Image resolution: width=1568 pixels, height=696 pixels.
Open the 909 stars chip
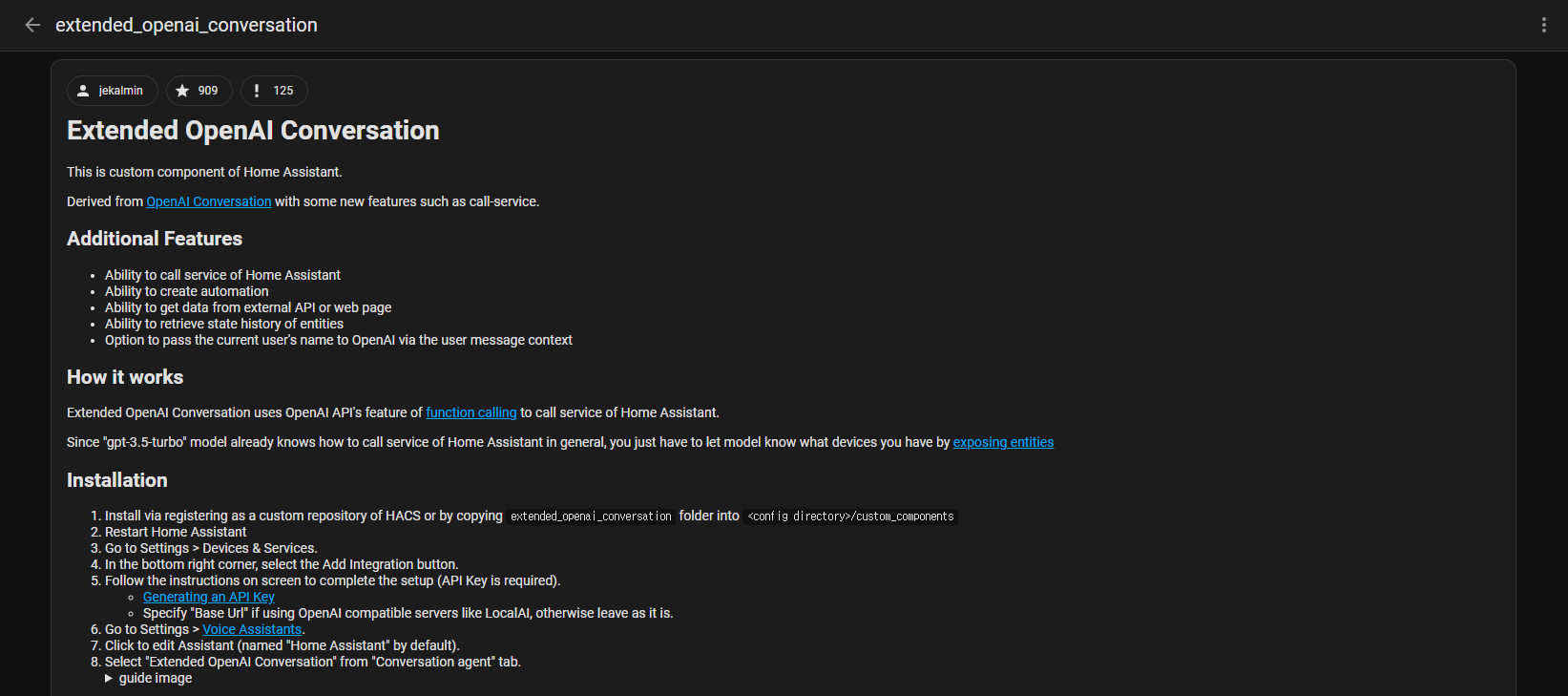pyautogui.click(x=199, y=91)
